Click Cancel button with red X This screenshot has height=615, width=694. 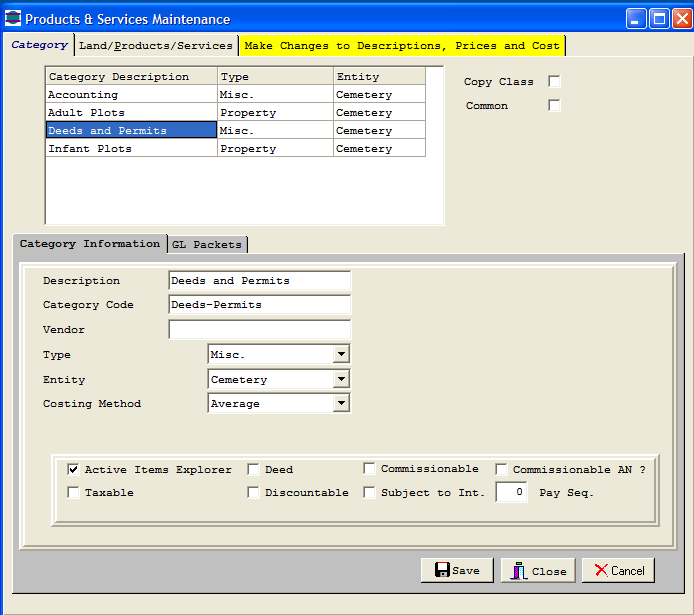point(618,570)
